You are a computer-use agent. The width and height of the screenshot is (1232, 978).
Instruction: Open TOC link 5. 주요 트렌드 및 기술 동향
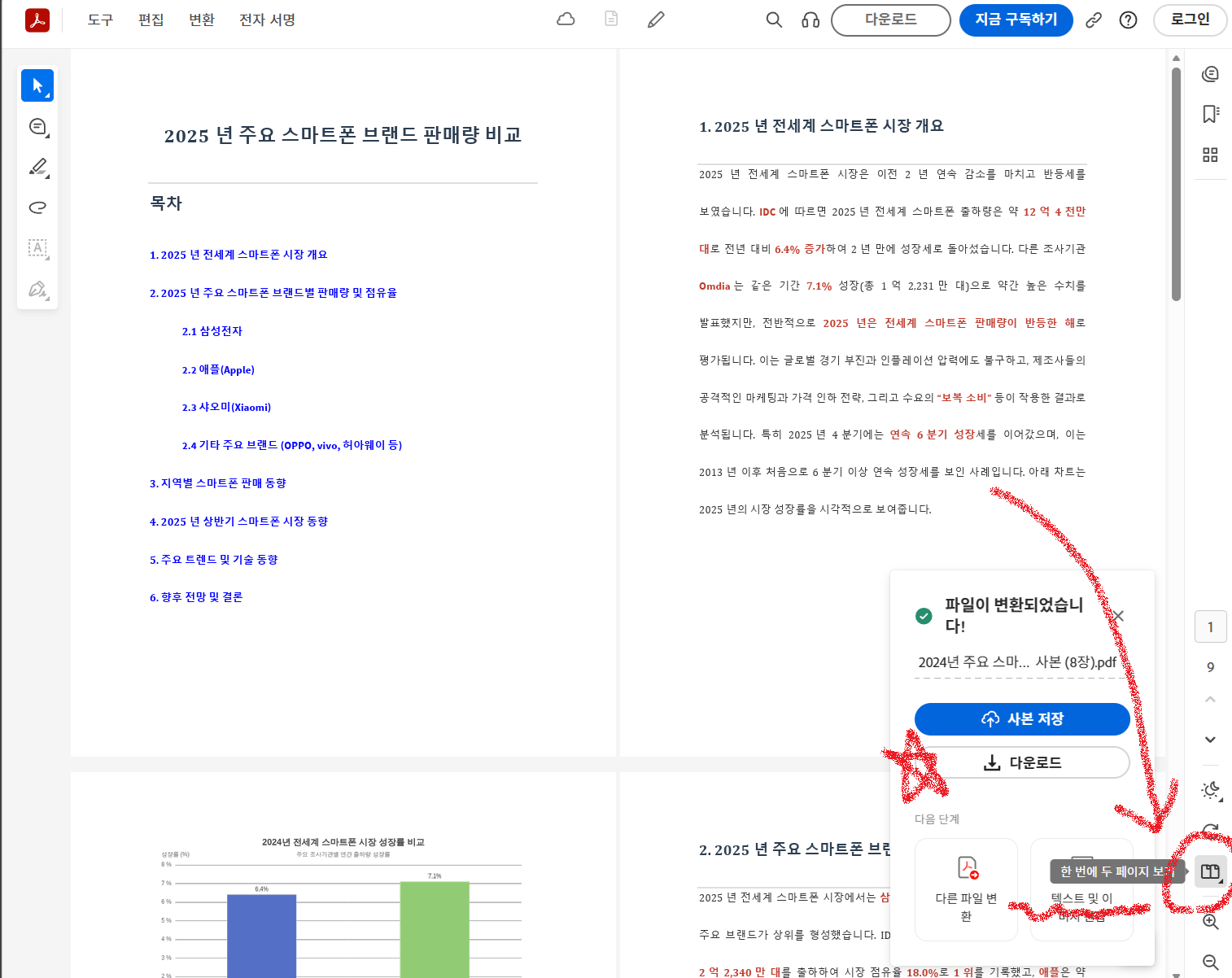tap(214, 560)
